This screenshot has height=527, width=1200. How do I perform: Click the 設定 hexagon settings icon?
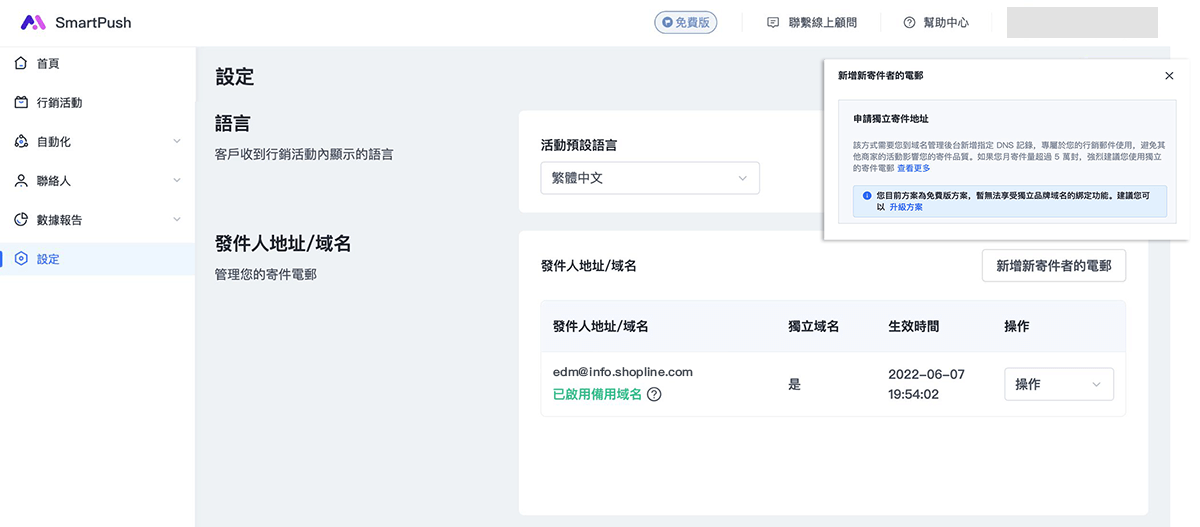tap(21, 258)
